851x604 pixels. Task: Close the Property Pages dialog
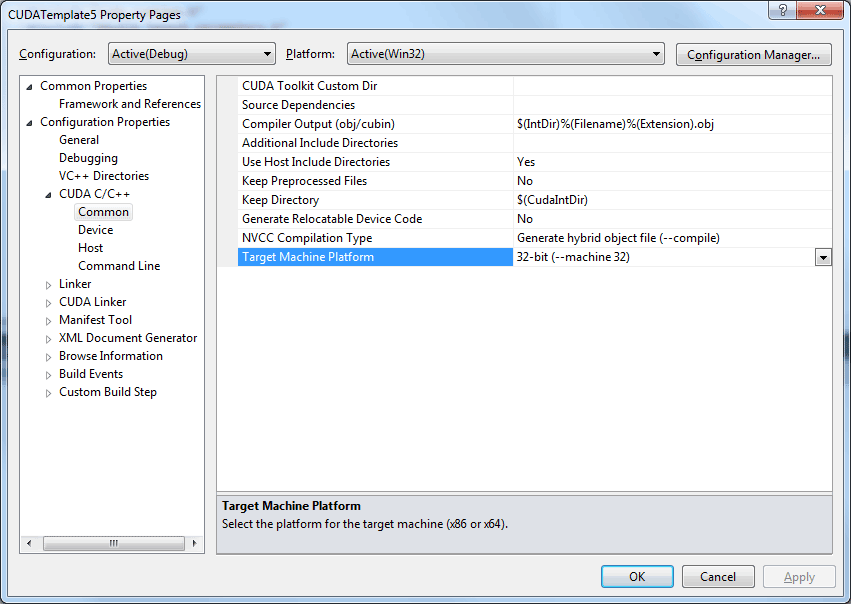(820, 10)
